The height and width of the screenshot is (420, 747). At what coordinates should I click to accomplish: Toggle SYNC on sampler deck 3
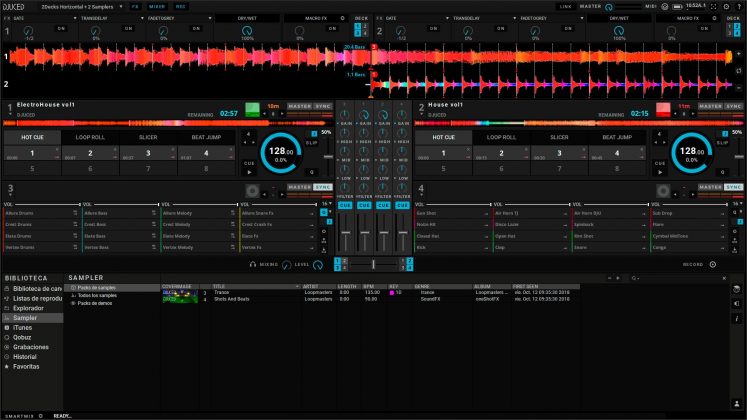[x=323, y=187]
